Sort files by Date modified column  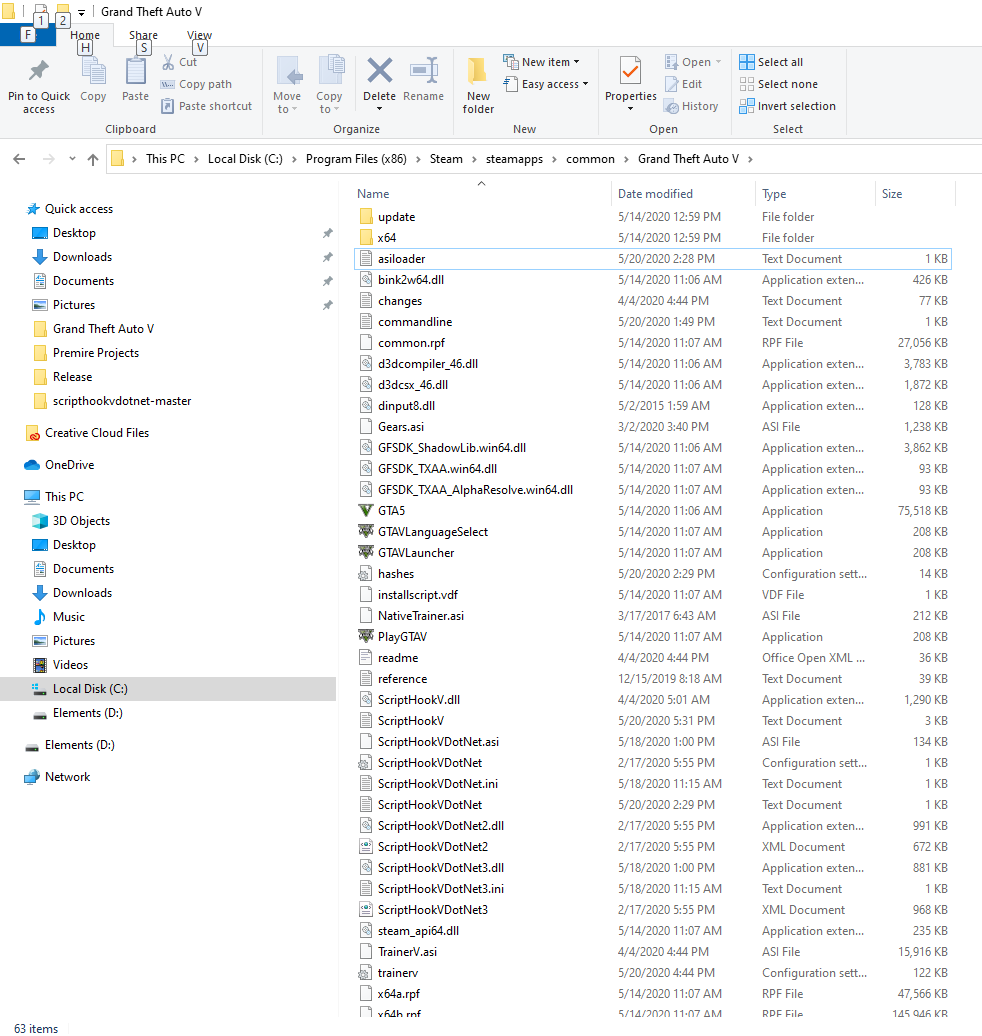pyautogui.click(x=655, y=194)
